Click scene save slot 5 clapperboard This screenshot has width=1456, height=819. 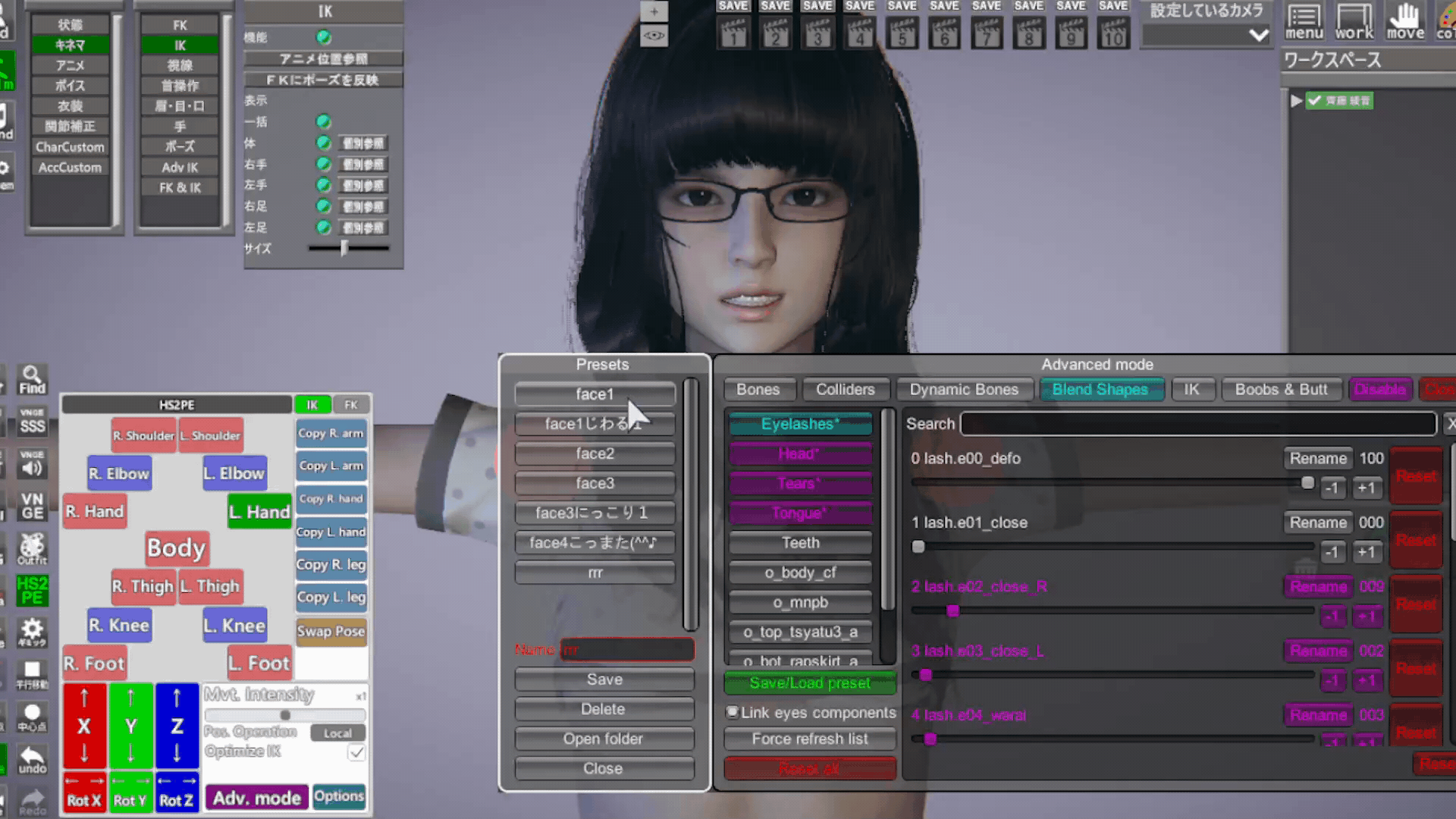(902, 33)
